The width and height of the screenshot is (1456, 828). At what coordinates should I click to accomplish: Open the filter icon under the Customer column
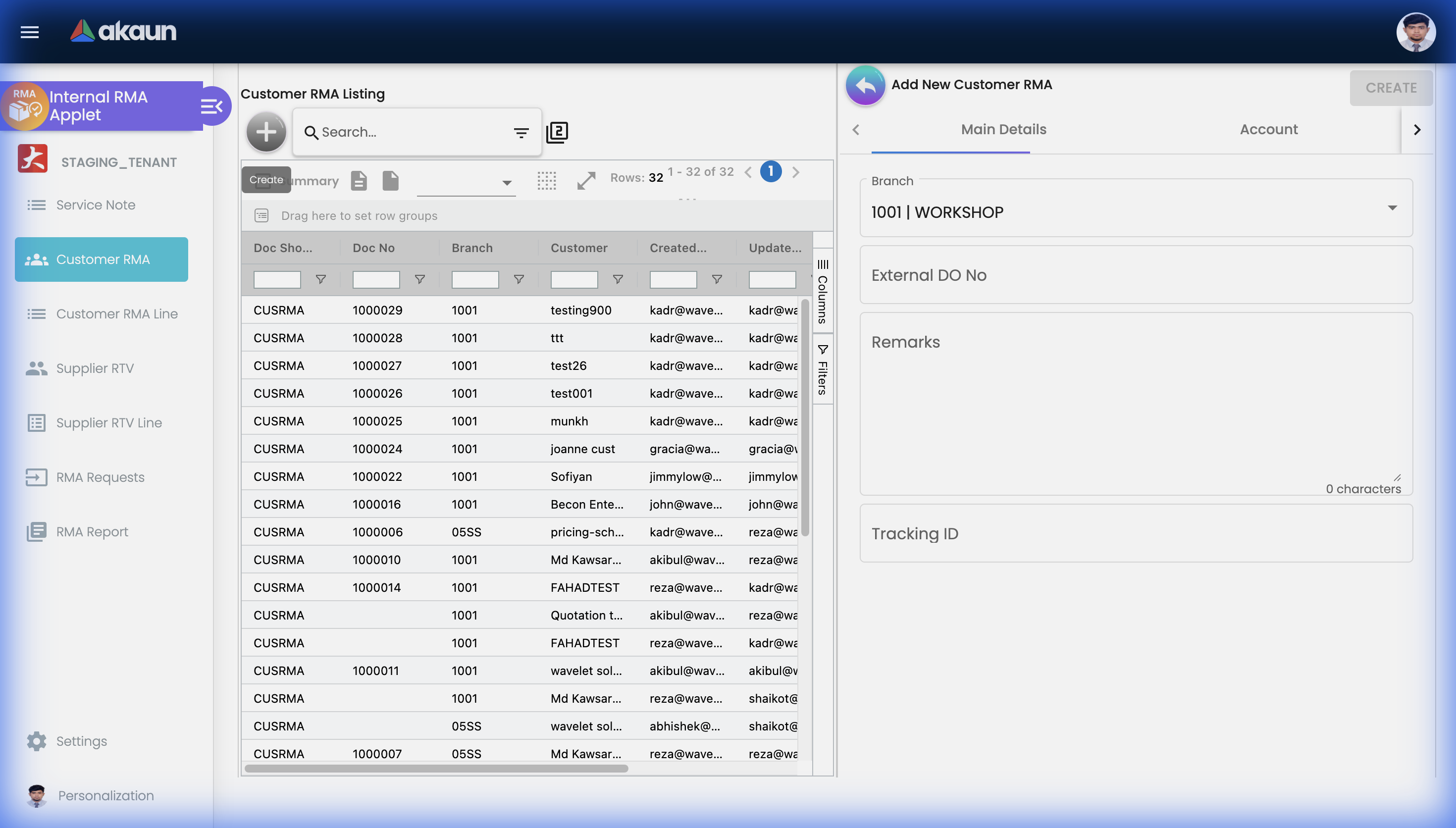[618, 279]
